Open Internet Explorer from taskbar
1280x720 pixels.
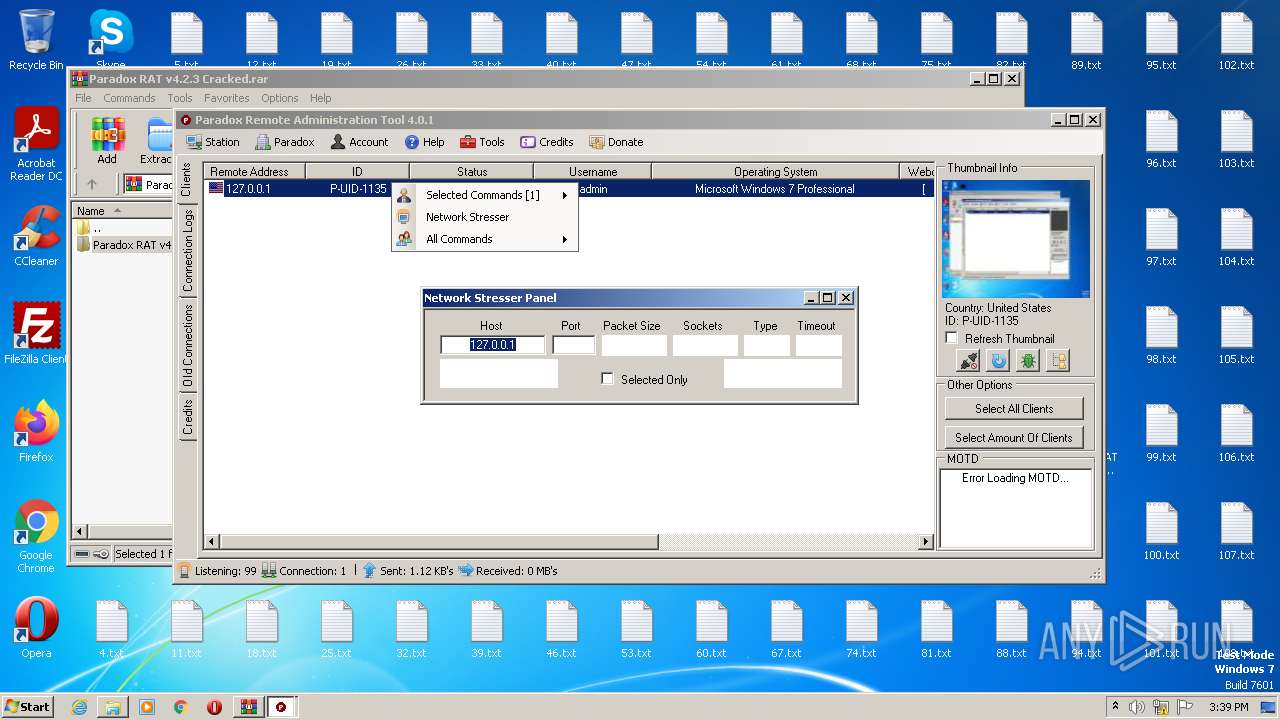coord(79,707)
